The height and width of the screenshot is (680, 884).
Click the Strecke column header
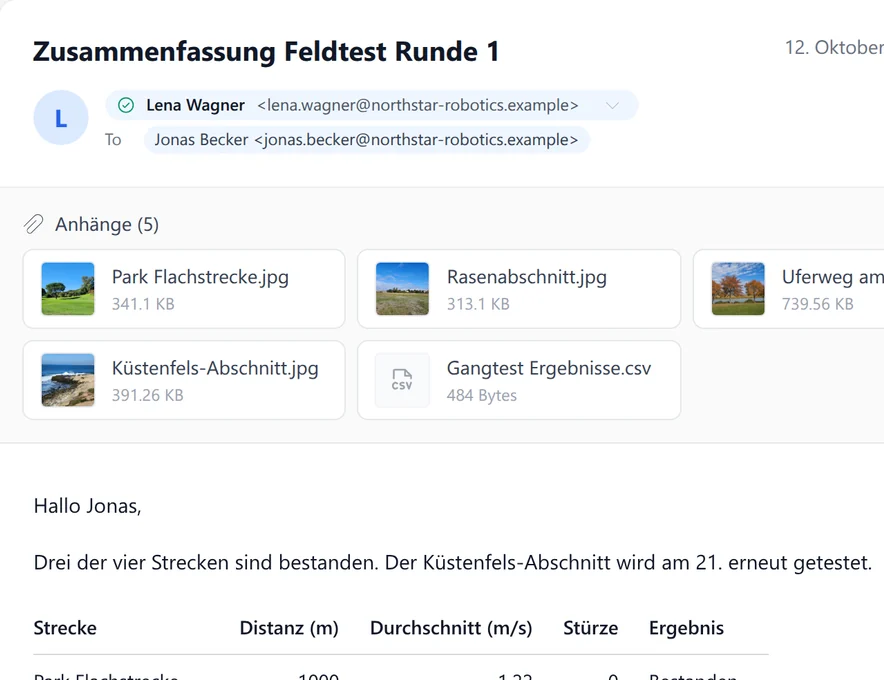click(65, 628)
